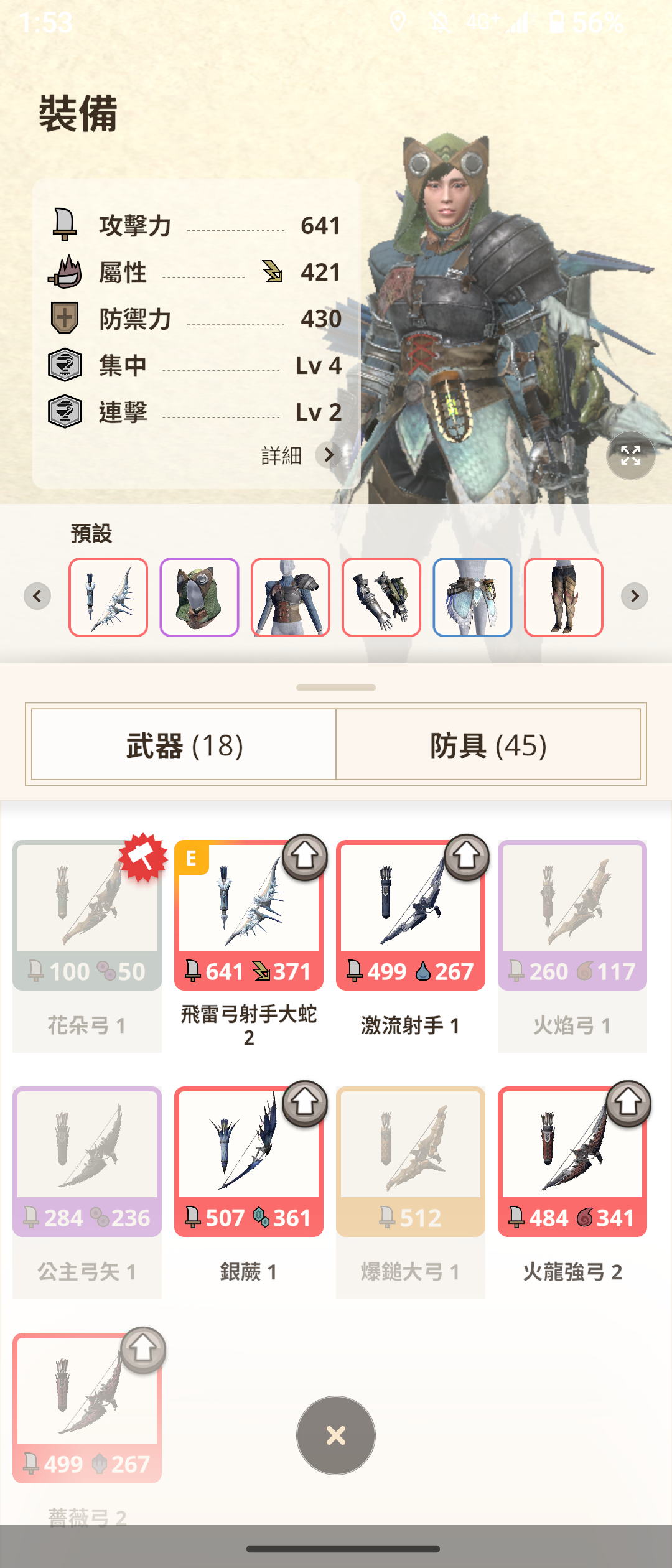The height and width of the screenshot is (1568, 672).
Task: Open 詳細 stats chevron
Action: coord(328,455)
